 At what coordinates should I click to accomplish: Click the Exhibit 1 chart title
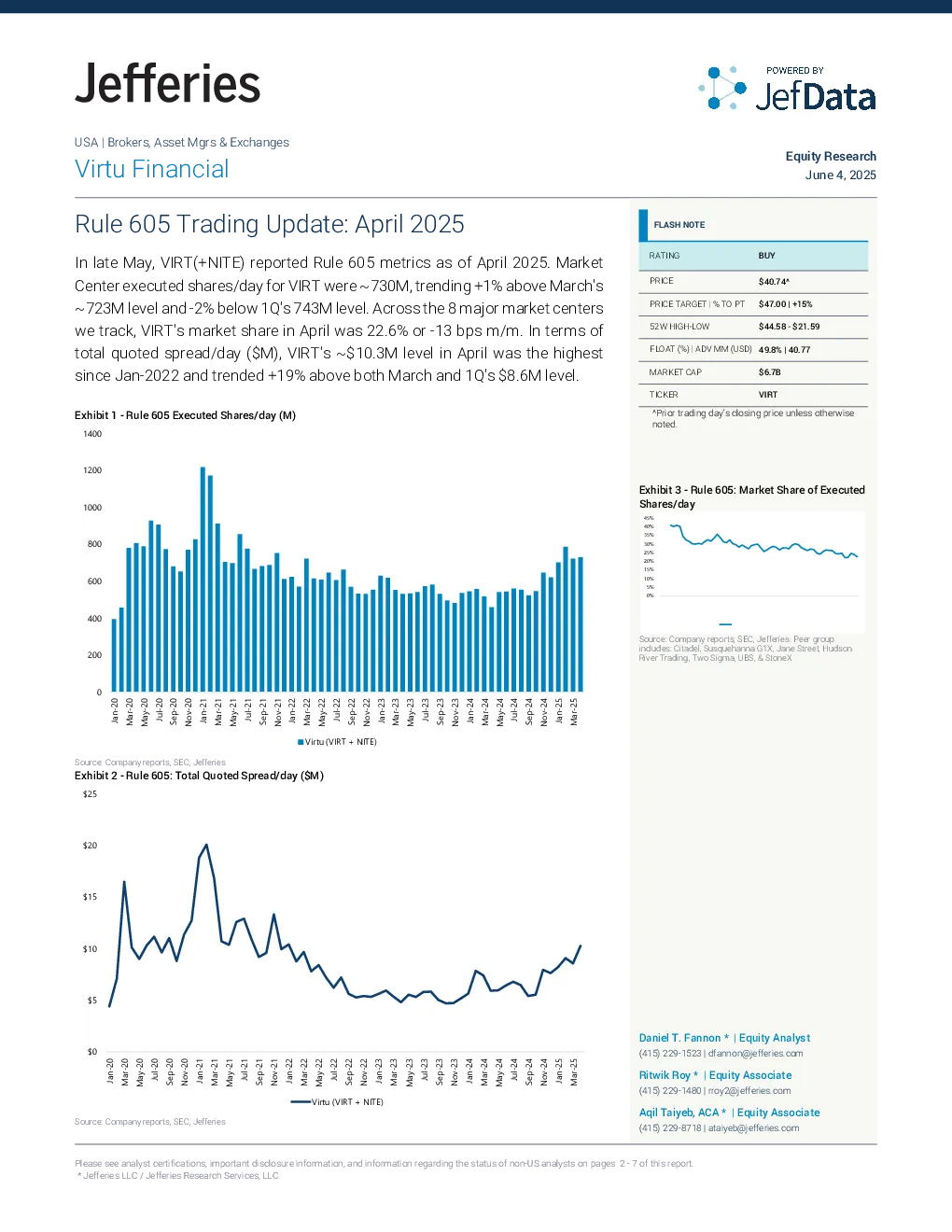point(185,415)
